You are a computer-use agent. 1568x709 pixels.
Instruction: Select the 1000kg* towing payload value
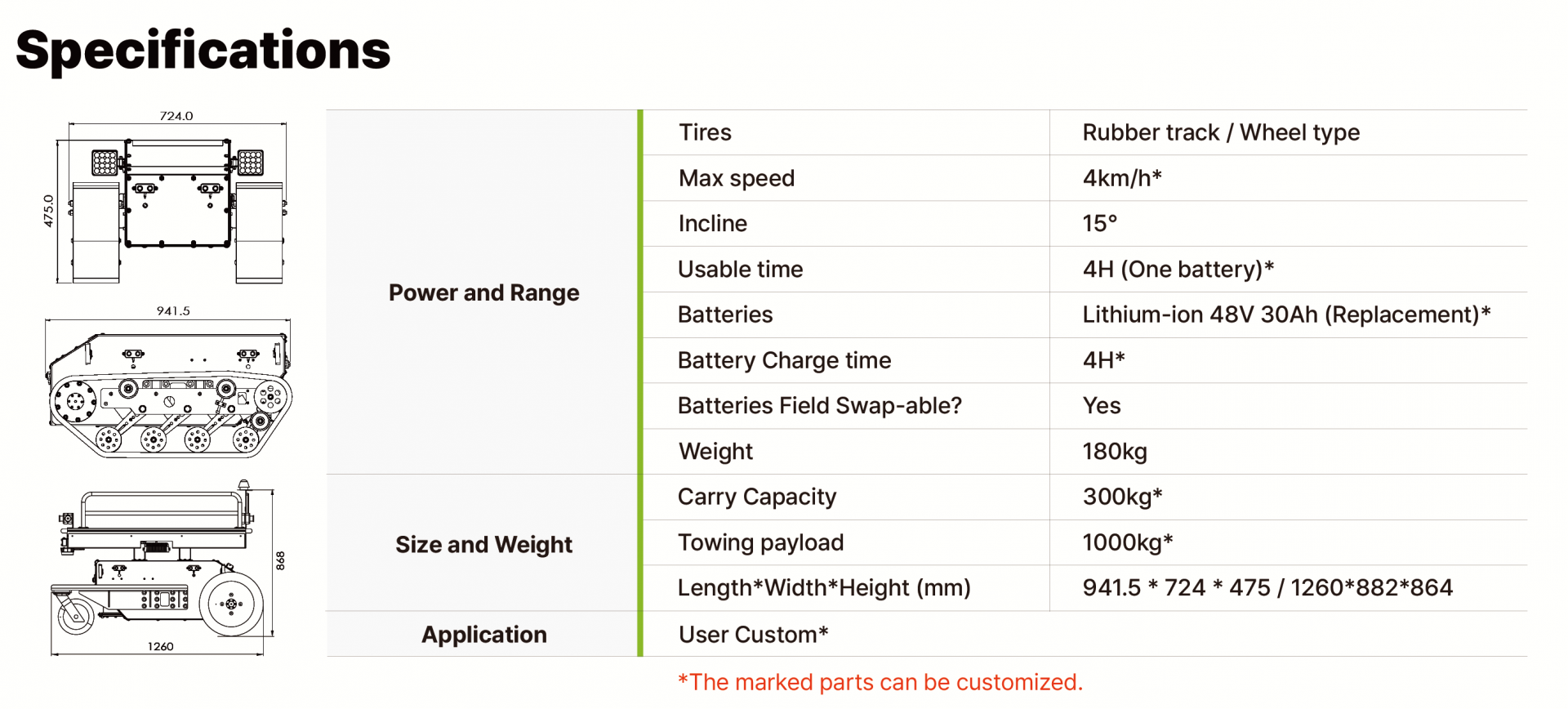pos(1127,542)
